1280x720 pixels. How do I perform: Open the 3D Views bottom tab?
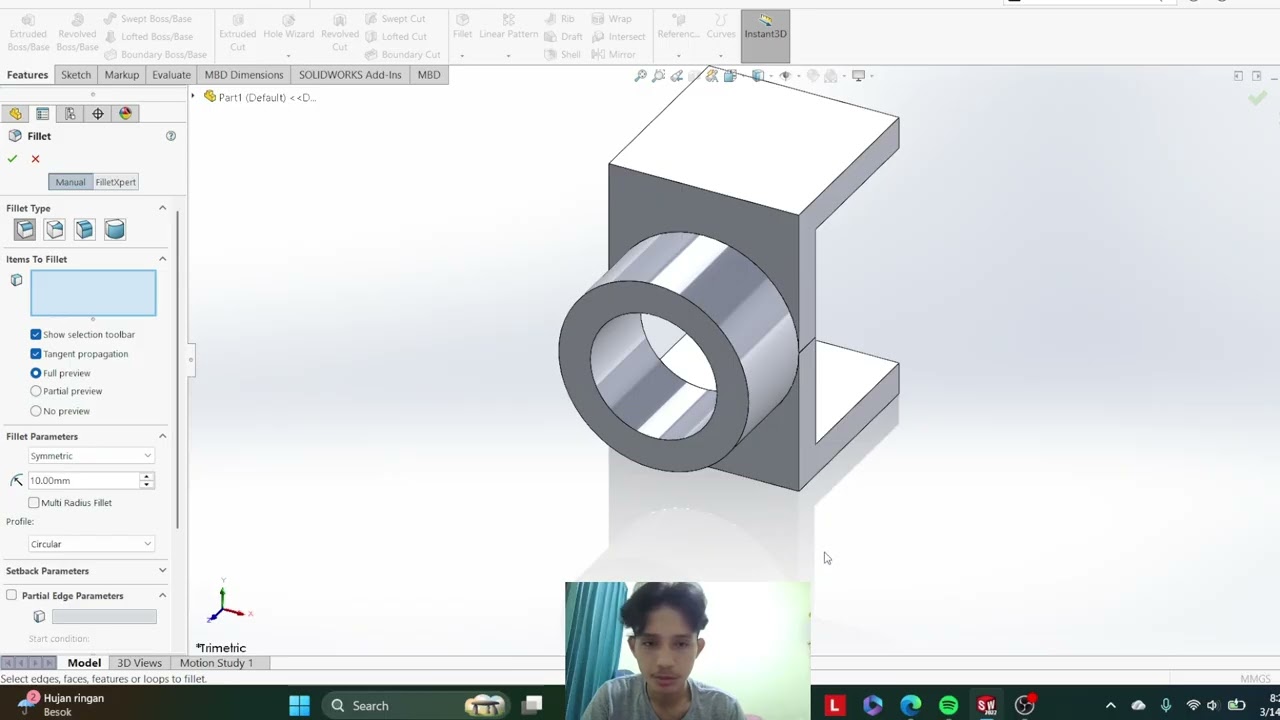139,663
